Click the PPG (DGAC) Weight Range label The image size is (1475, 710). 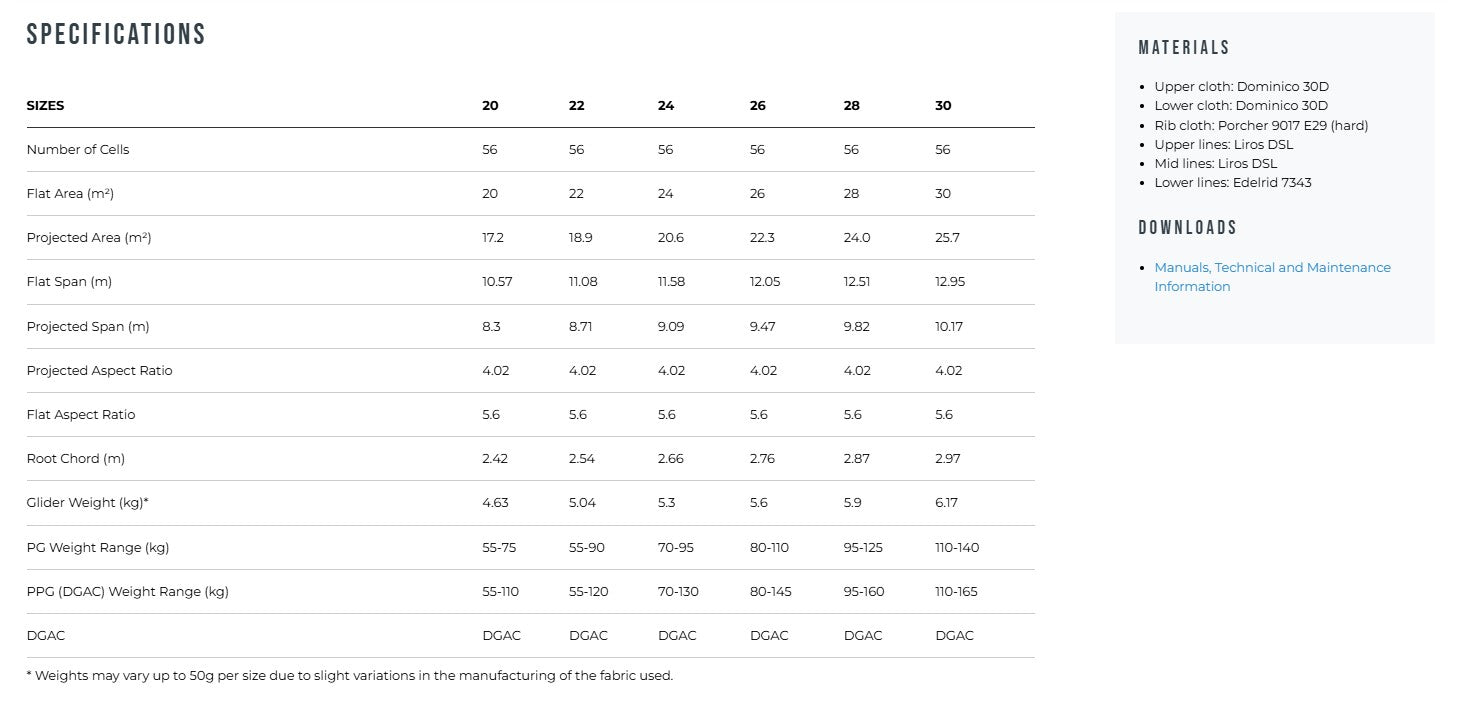tap(128, 592)
